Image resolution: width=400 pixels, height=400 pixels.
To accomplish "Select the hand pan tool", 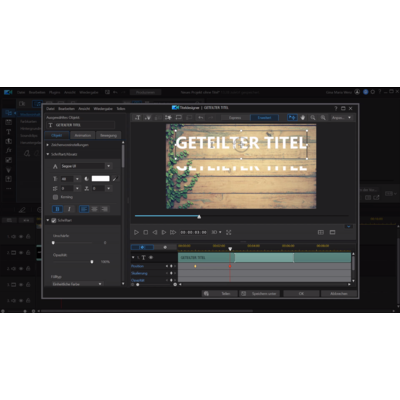I will click(x=303, y=117).
